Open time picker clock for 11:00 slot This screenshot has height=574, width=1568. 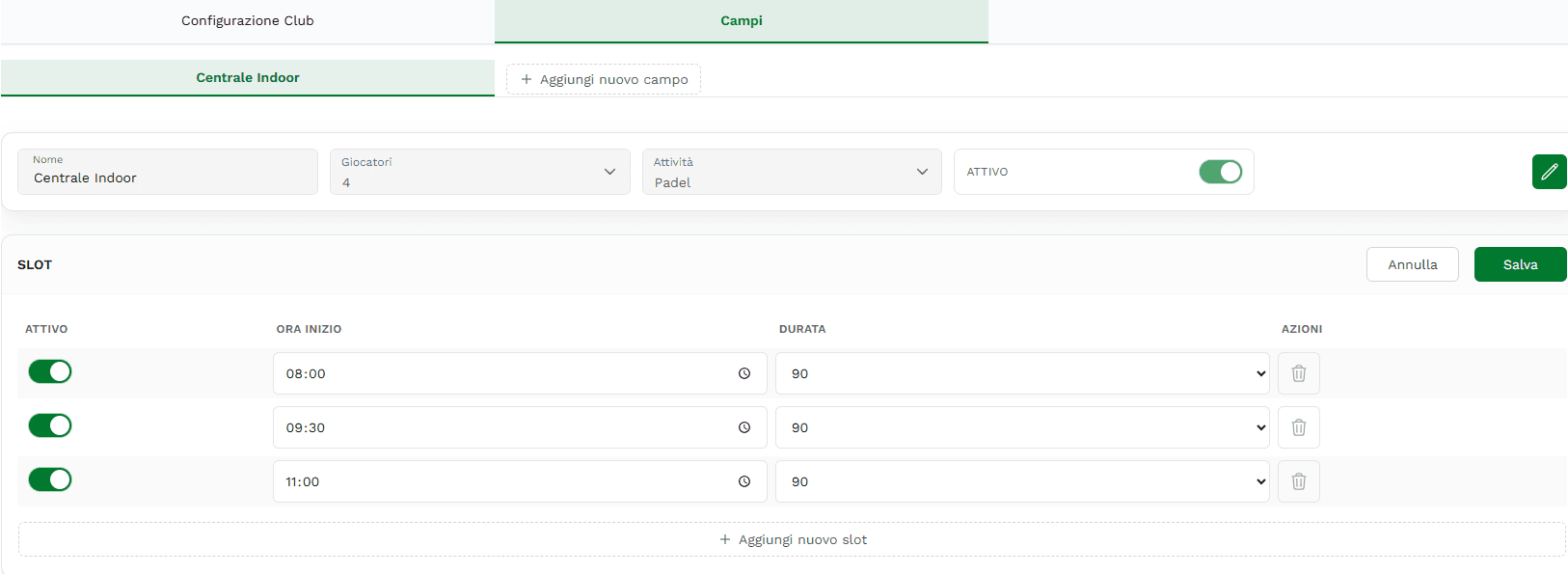(744, 481)
